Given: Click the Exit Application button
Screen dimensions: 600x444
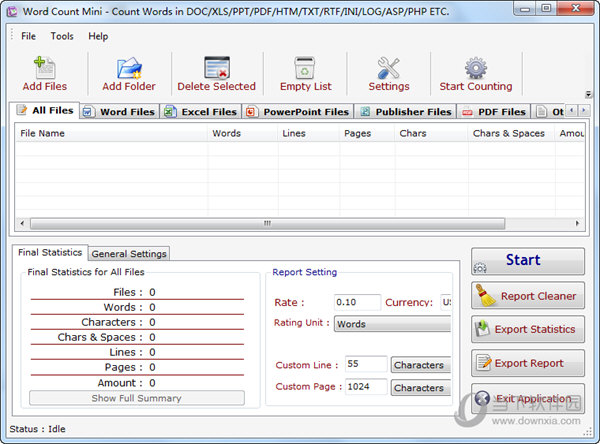Looking at the screenshot, I should click(x=528, y=398).
